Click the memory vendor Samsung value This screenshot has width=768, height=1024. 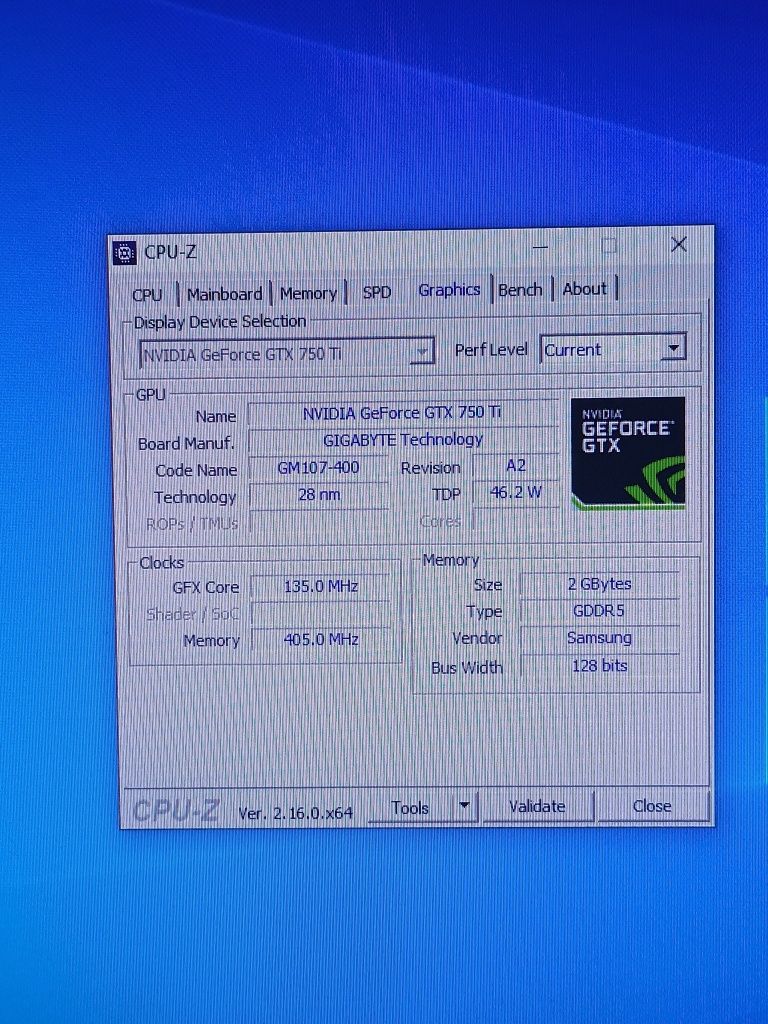[x=600, y=638]
